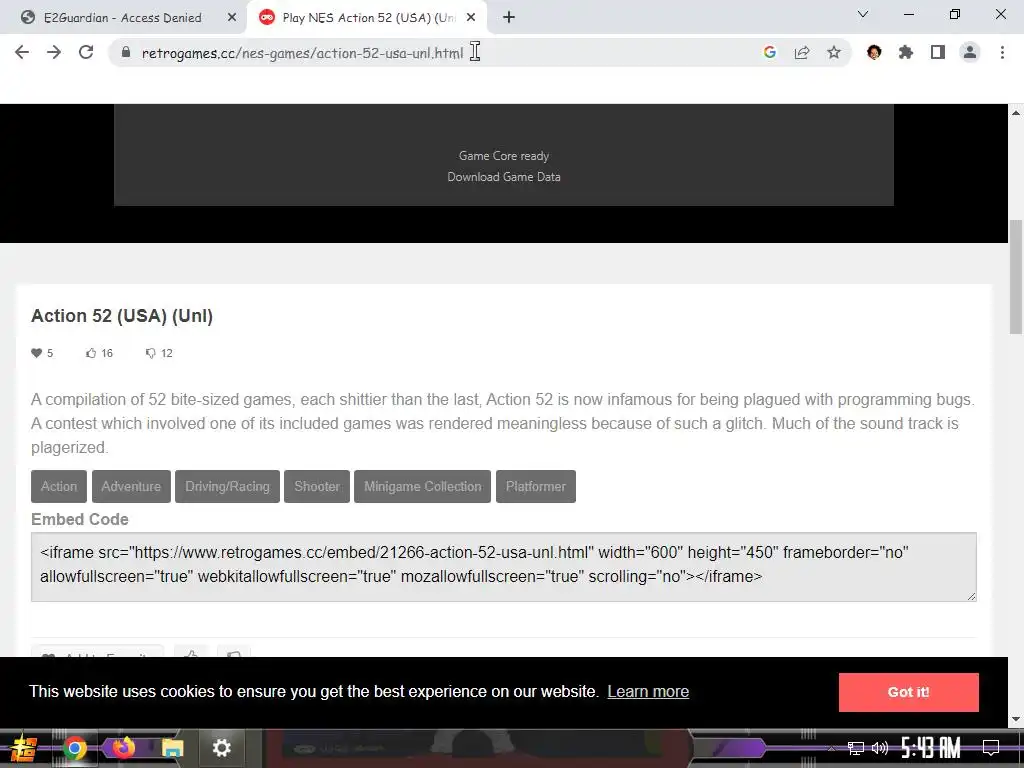Switch to E2Guardian Access Denied tab
Screen dimensions: 1024x768
click(x=123, y=18)
